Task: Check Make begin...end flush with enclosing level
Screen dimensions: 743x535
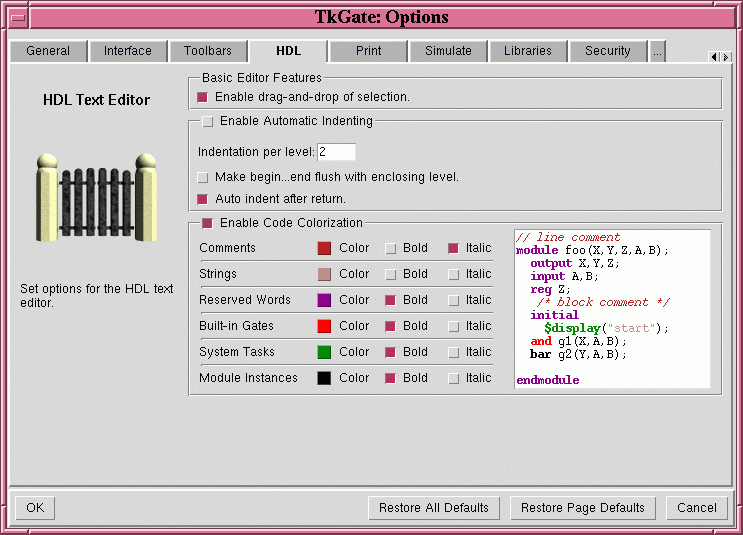Action: pyautogui.click(x=203, y=177)
